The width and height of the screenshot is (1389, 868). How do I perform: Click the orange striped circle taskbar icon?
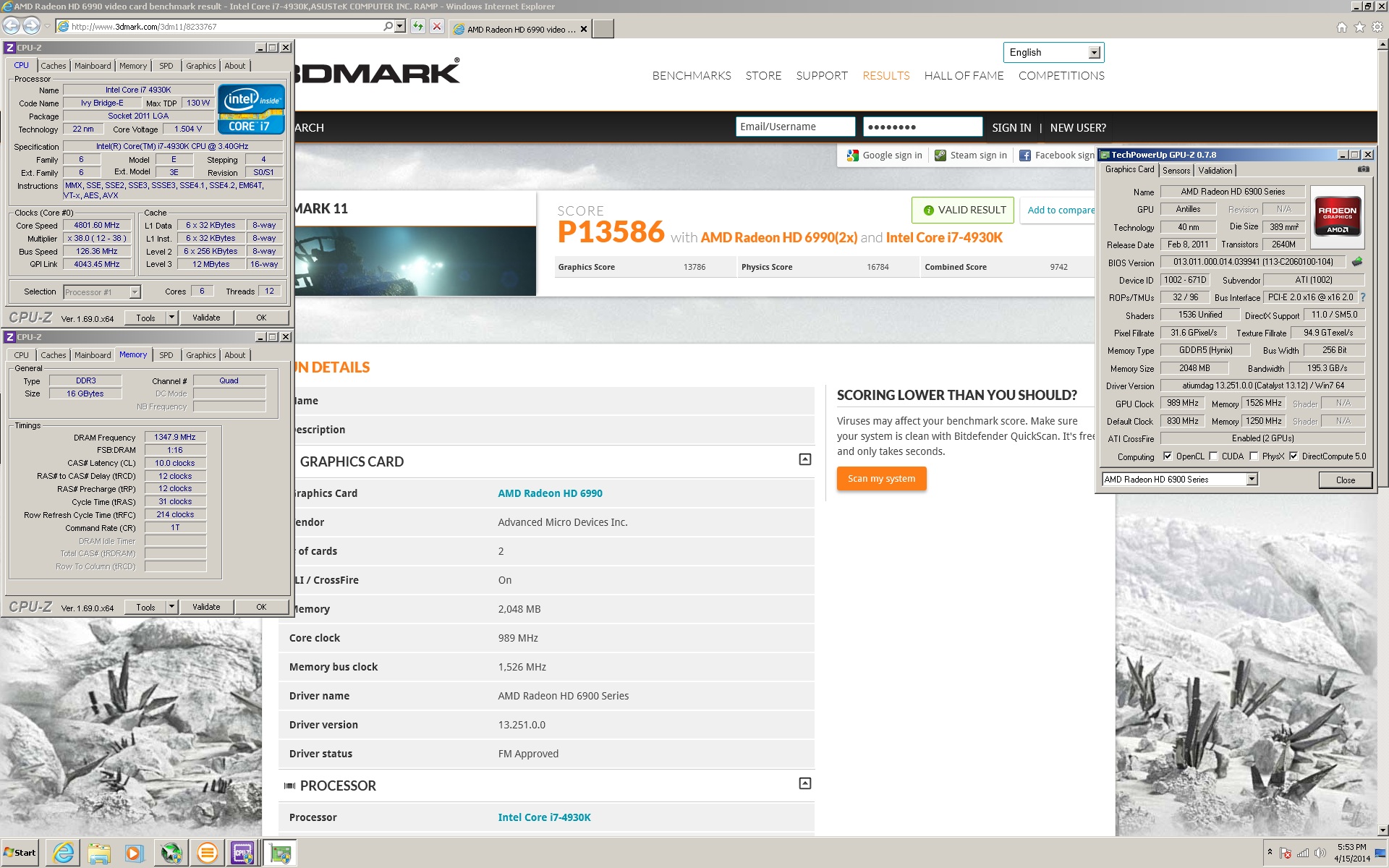click(207, 854)
